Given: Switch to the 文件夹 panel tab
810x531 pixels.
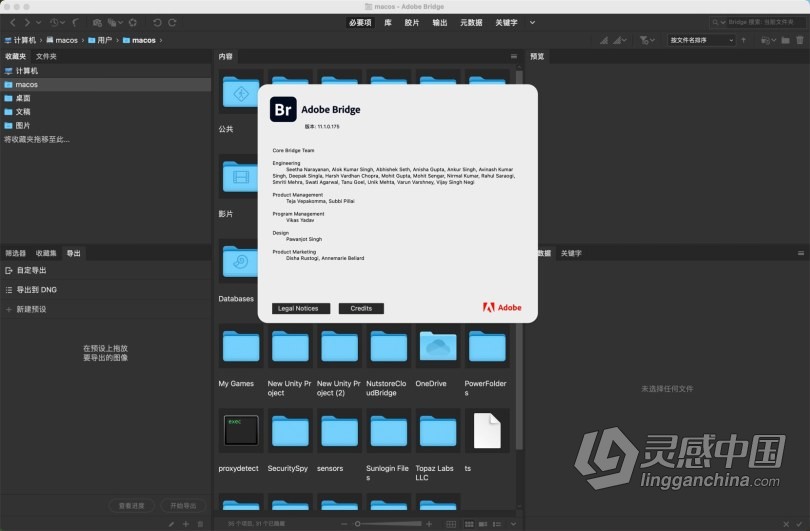Looking at the screenshot, I should tap(46, 56).
